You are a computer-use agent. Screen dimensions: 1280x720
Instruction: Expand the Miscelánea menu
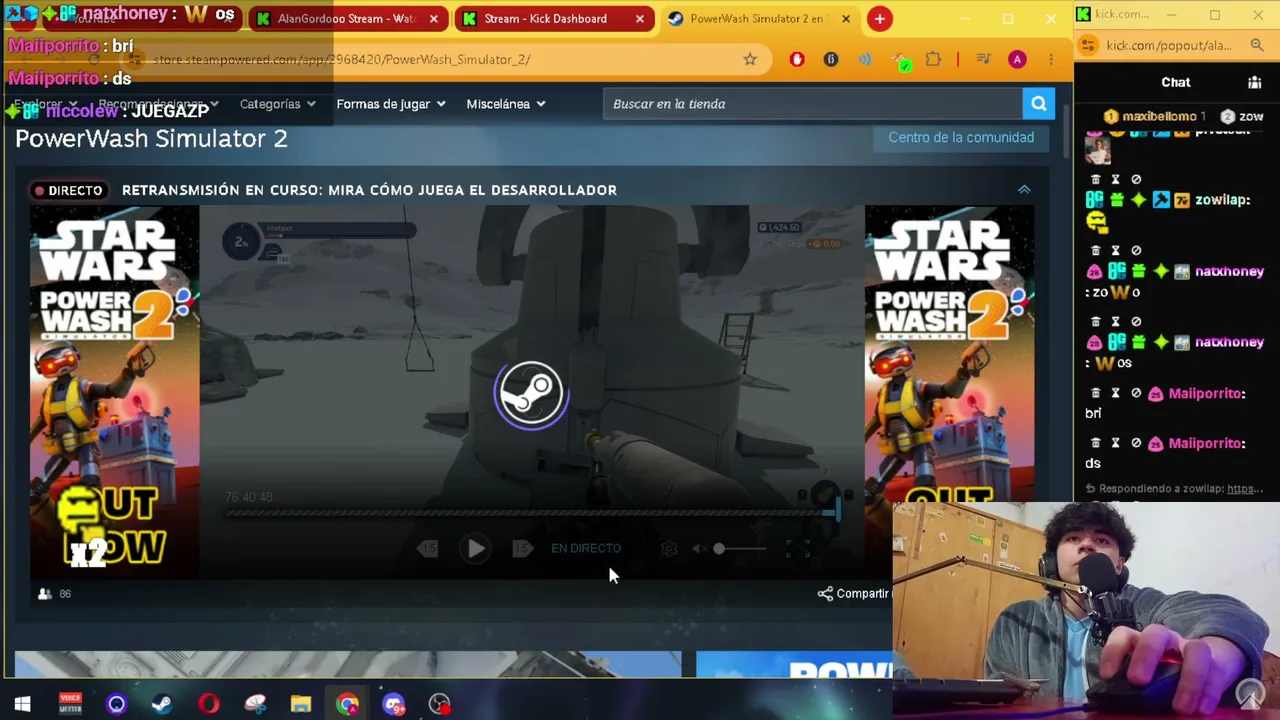(x=506, y=104)
